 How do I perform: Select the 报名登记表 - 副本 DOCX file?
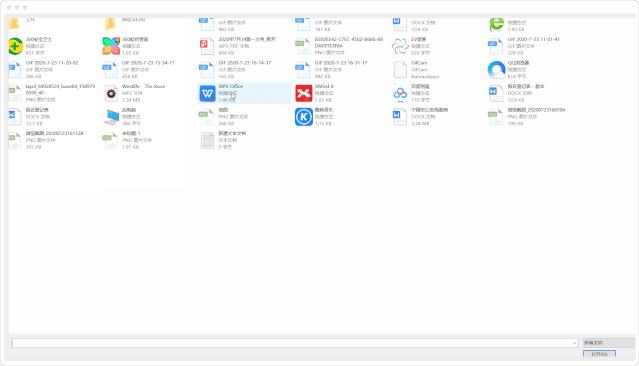(x=516, y=93)
